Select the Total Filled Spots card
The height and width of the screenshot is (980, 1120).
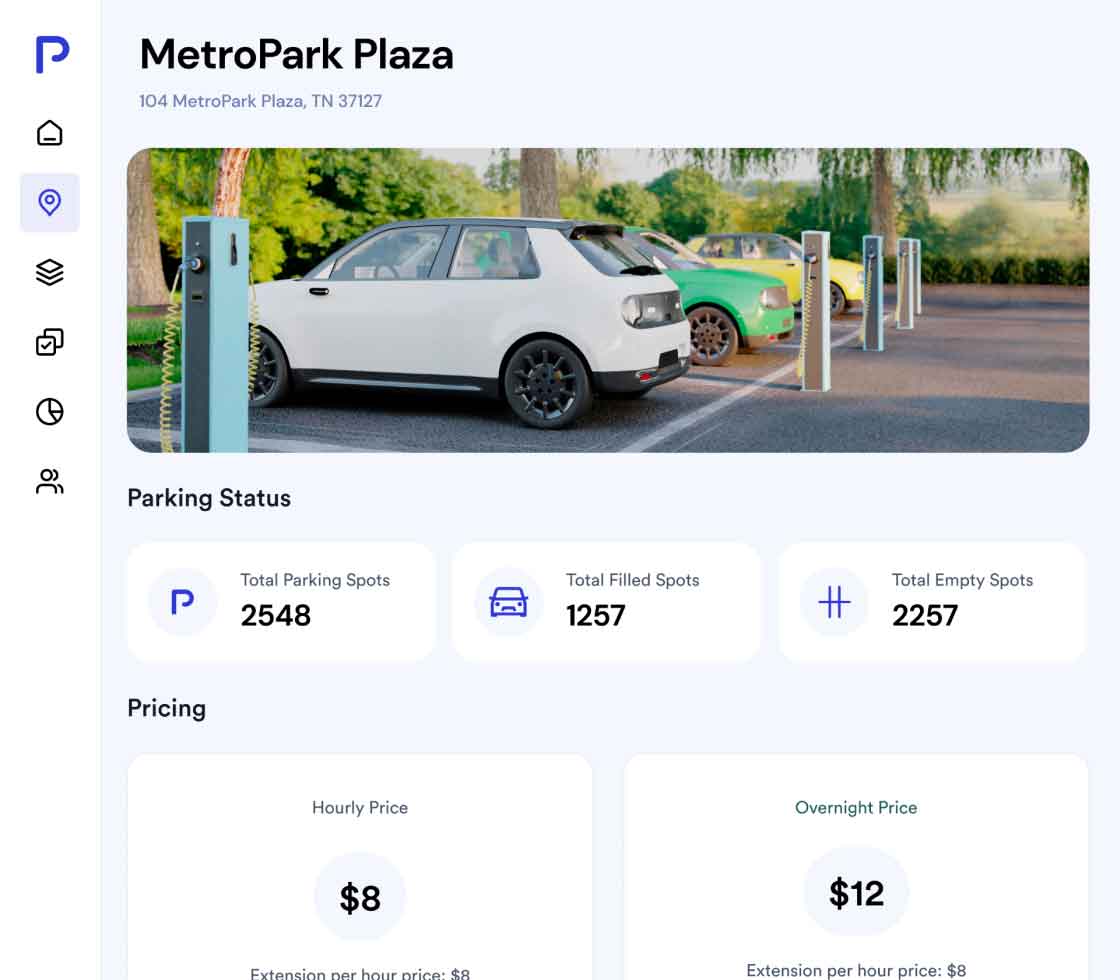(x=606, y=602)
